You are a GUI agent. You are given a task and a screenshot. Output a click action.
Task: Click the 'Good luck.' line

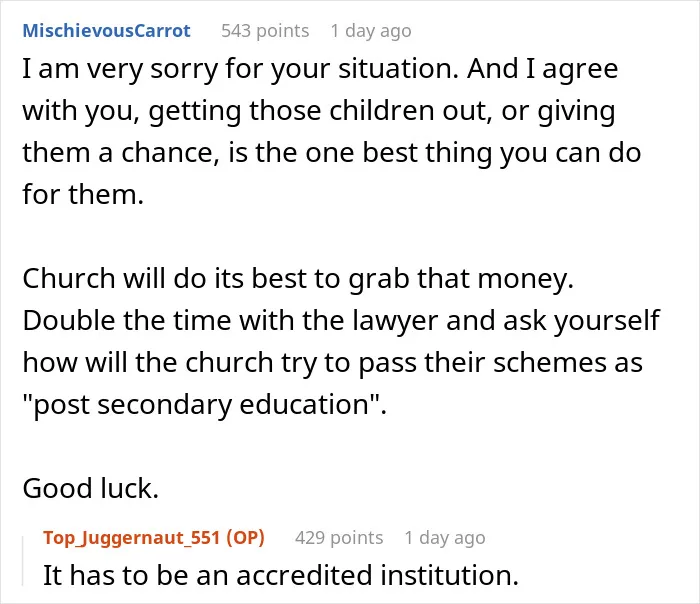pos(91,488)
